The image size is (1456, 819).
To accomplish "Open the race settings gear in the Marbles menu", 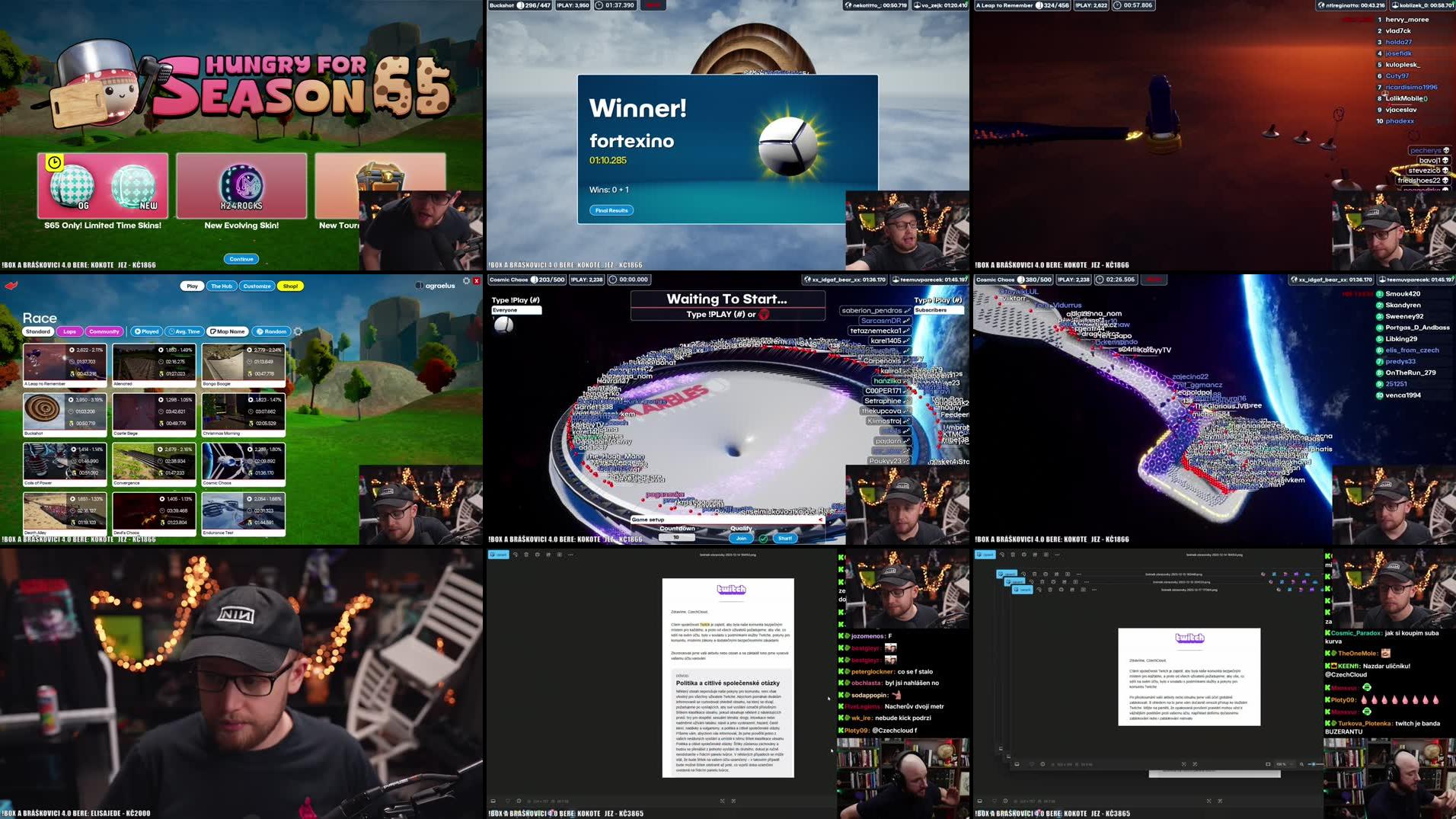I will pos(298,331).
